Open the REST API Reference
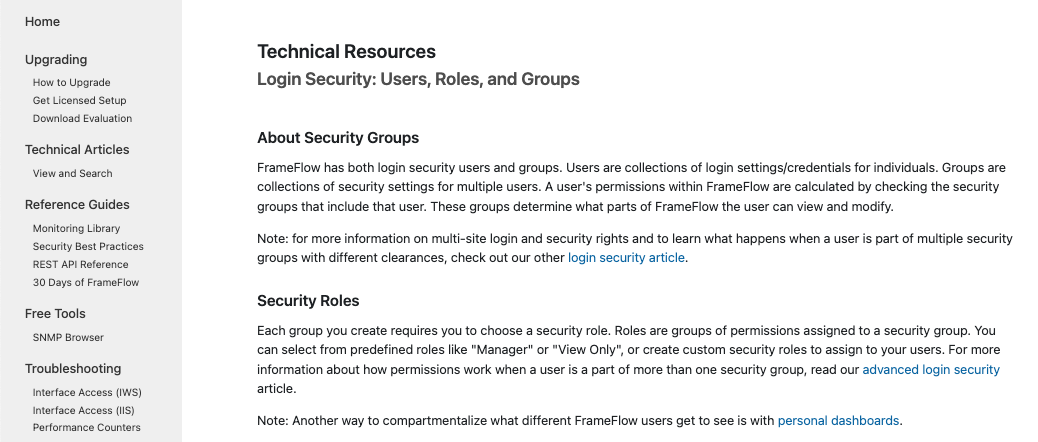 point(81,264)
